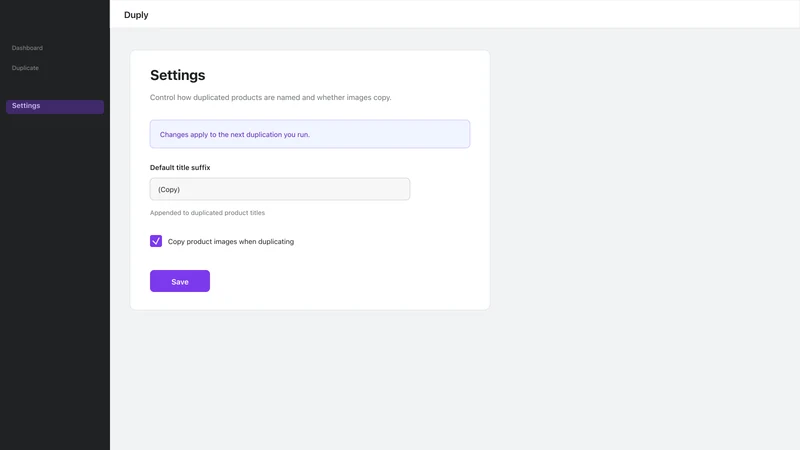Click the word 'suffix' in the field label
The height and width of the screenshot is (450, 800).
[199, 167]
